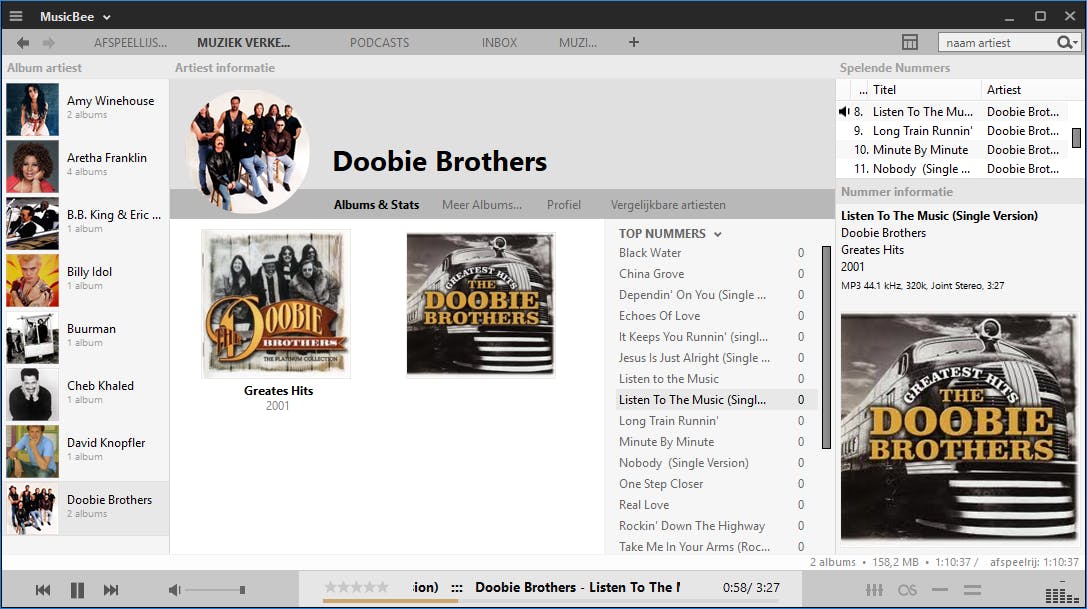The height and width of the screenshot is (609, 1087).
Task: Select Aretha Franklin artist entry
Action: 87,166
